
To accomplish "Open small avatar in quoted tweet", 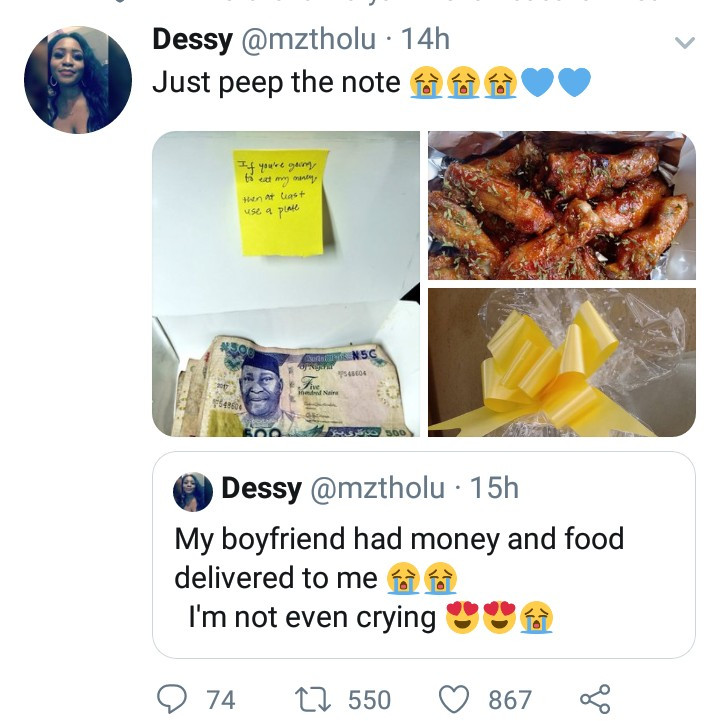I will pyautogui.click(x=193, y=490).
